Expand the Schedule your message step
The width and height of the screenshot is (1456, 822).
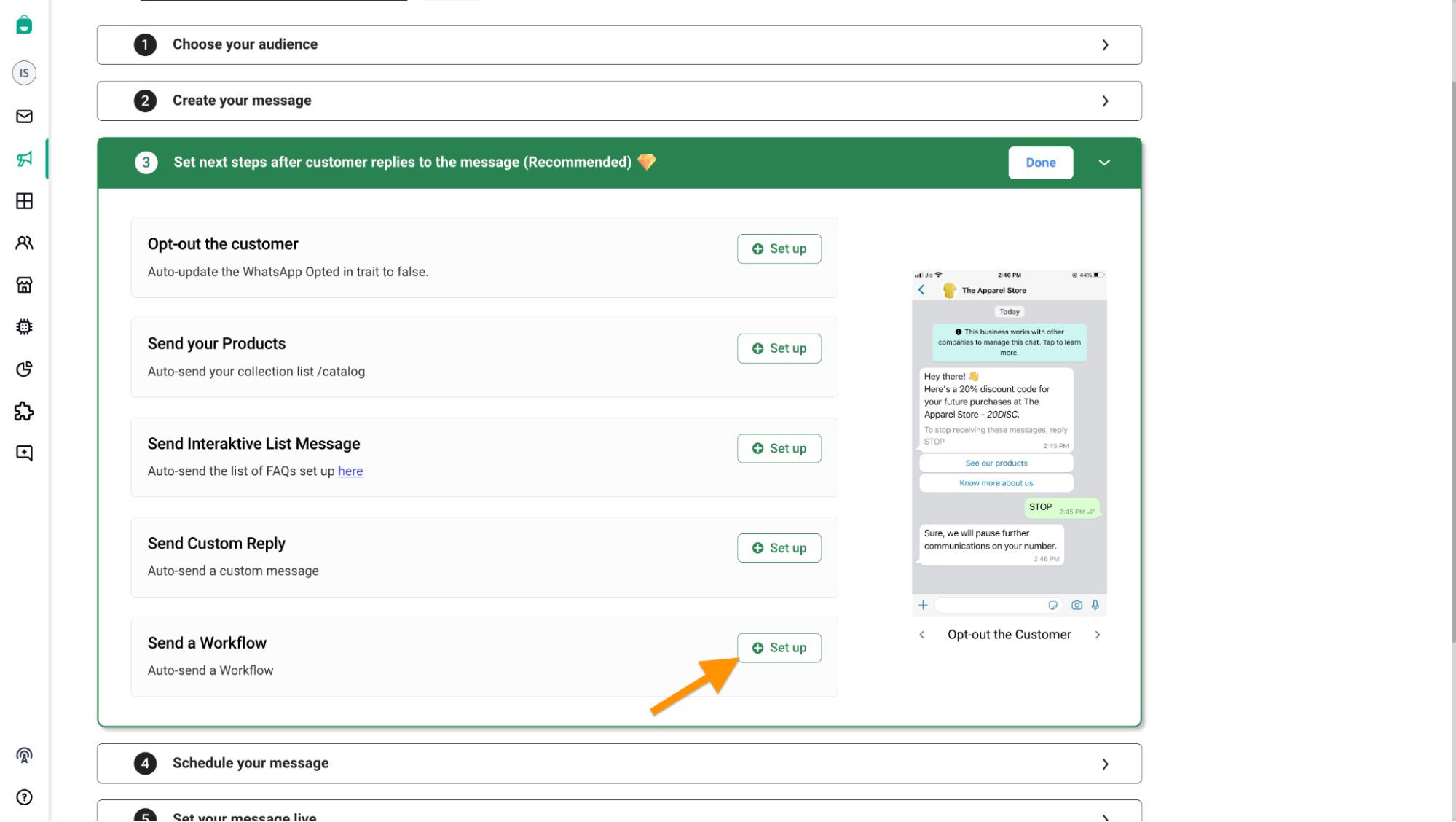click(x=1105, y=764)
